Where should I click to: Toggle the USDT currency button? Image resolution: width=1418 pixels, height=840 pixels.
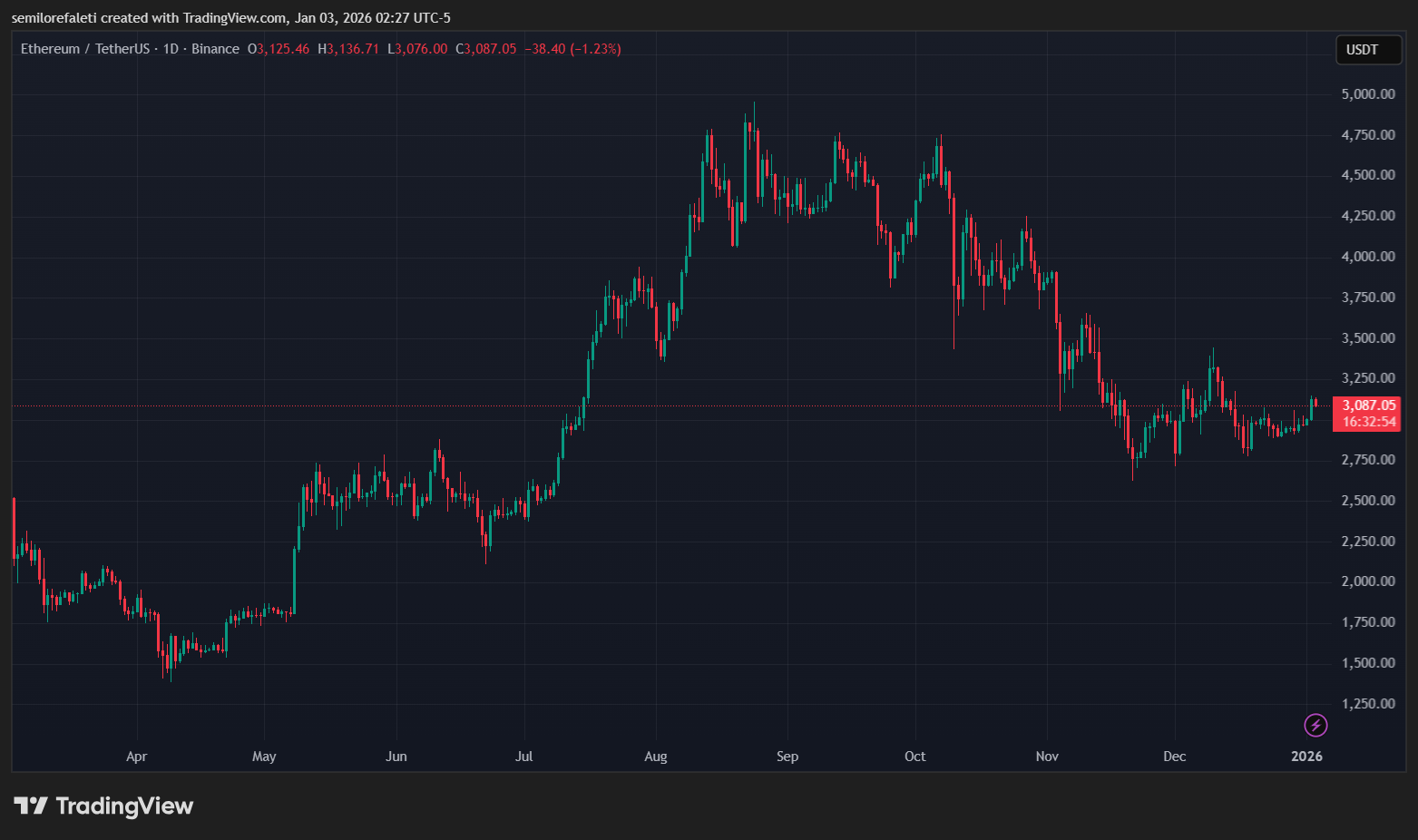point(1368,50)
